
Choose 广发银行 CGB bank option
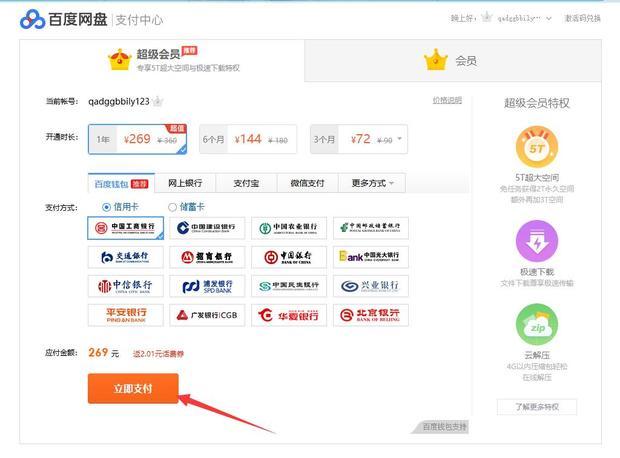[207, 315]
